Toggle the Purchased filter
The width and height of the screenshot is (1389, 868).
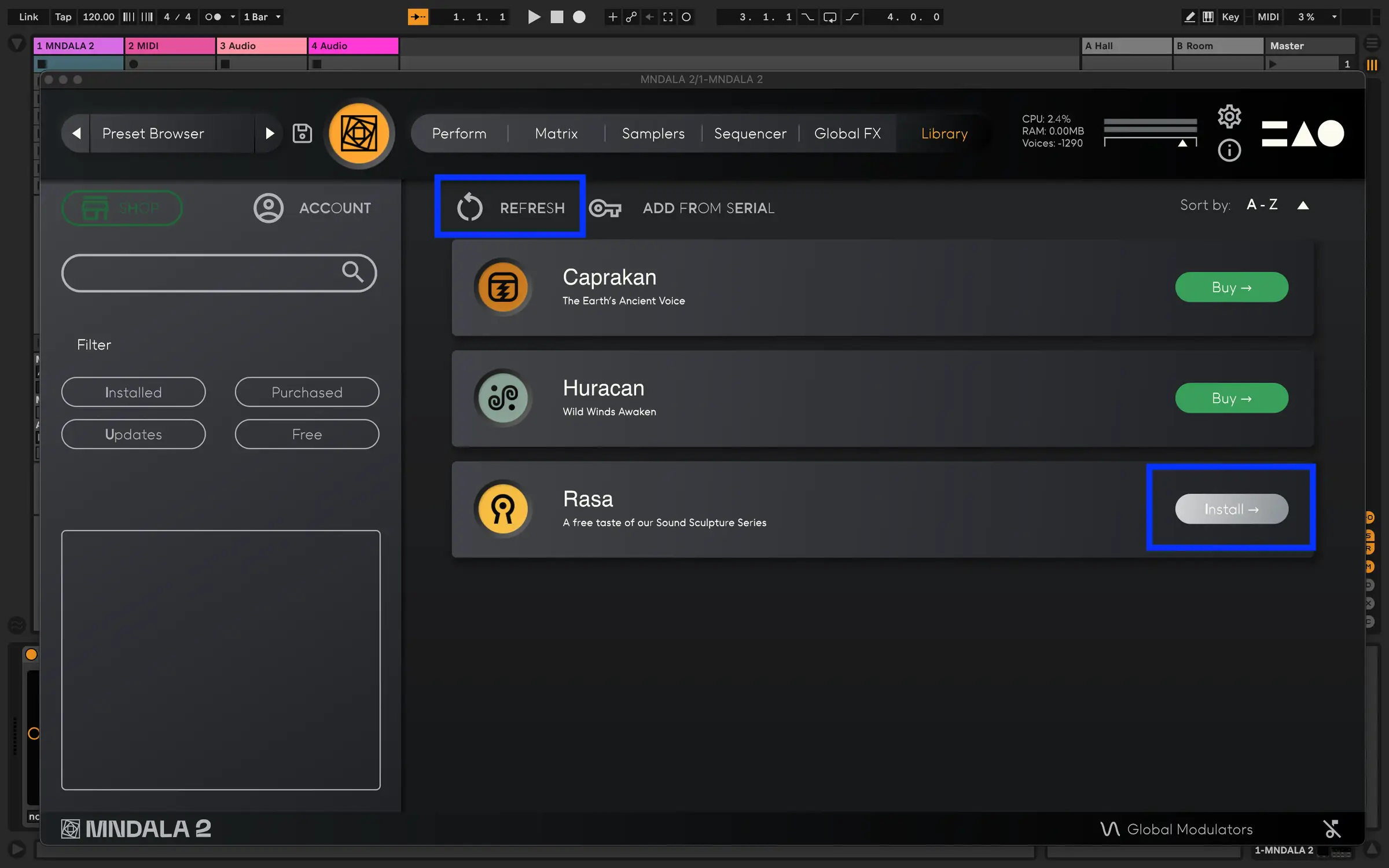point(307,392)
